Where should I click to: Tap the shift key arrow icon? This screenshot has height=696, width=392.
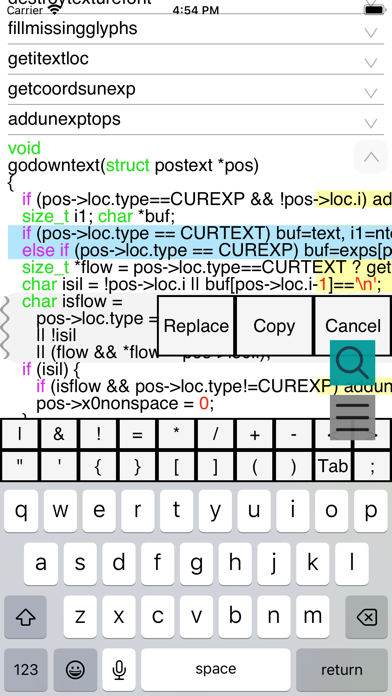coord(25,617)
